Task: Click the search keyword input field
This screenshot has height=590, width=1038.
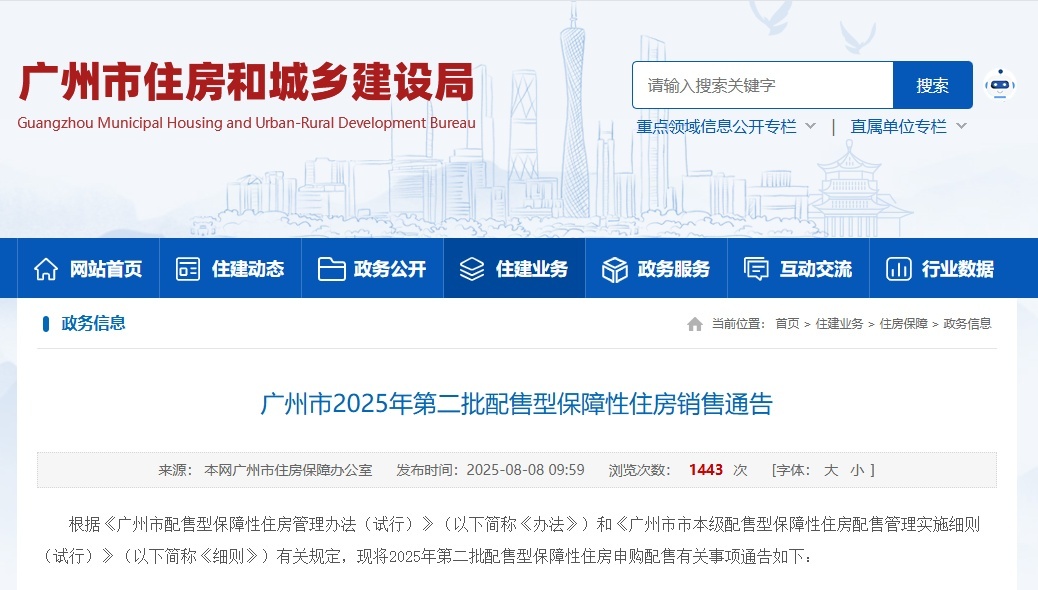Action: click(x=762, y=86)
